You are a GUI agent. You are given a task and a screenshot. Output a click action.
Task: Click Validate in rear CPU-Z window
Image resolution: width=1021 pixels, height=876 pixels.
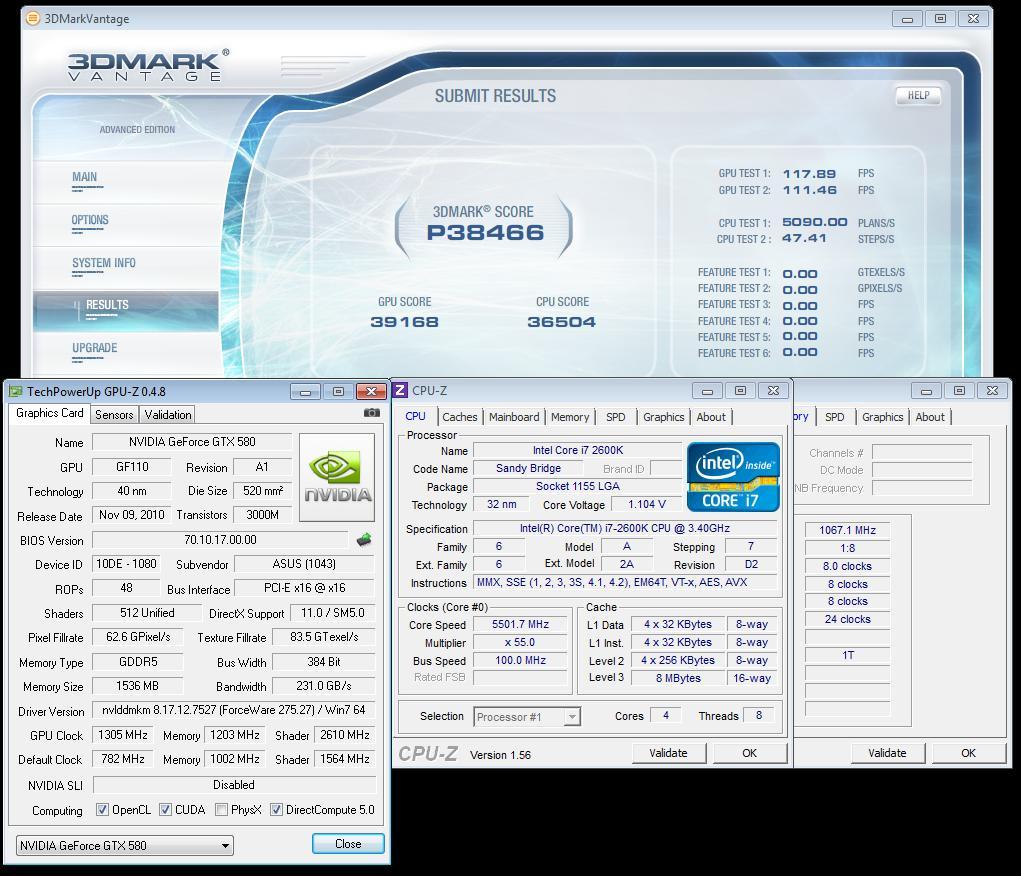click(888, 753)
